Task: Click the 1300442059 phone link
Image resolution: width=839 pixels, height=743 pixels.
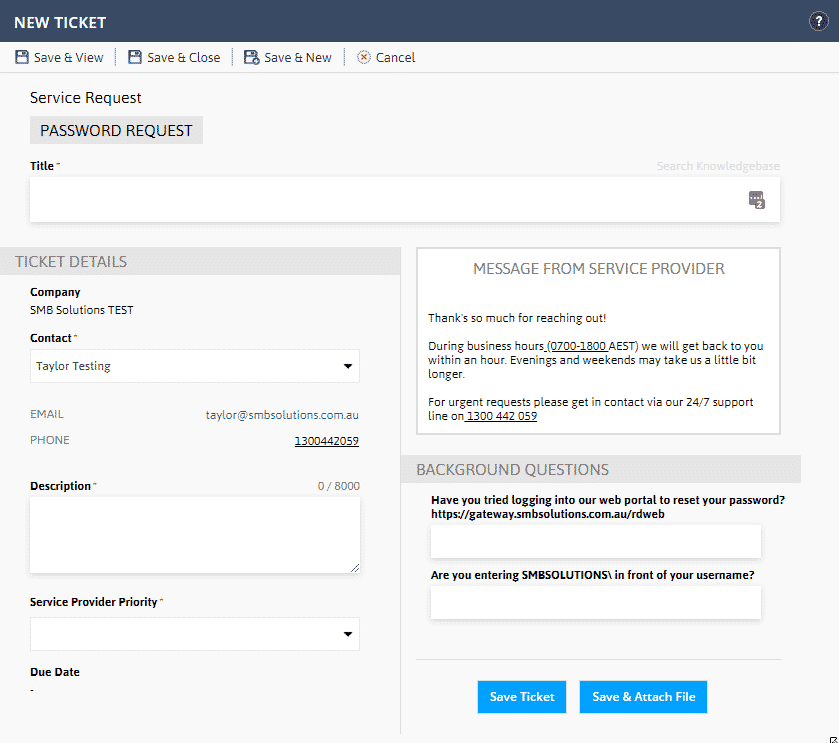Action: [326, 441]
